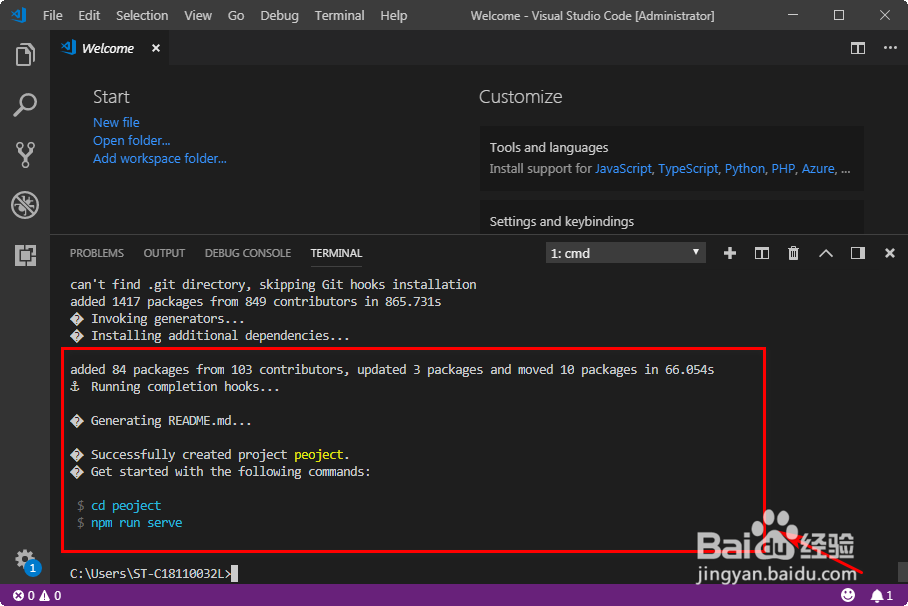908x606 pixels.
Task: Open the Source Control view
Action: click(25, 155)
